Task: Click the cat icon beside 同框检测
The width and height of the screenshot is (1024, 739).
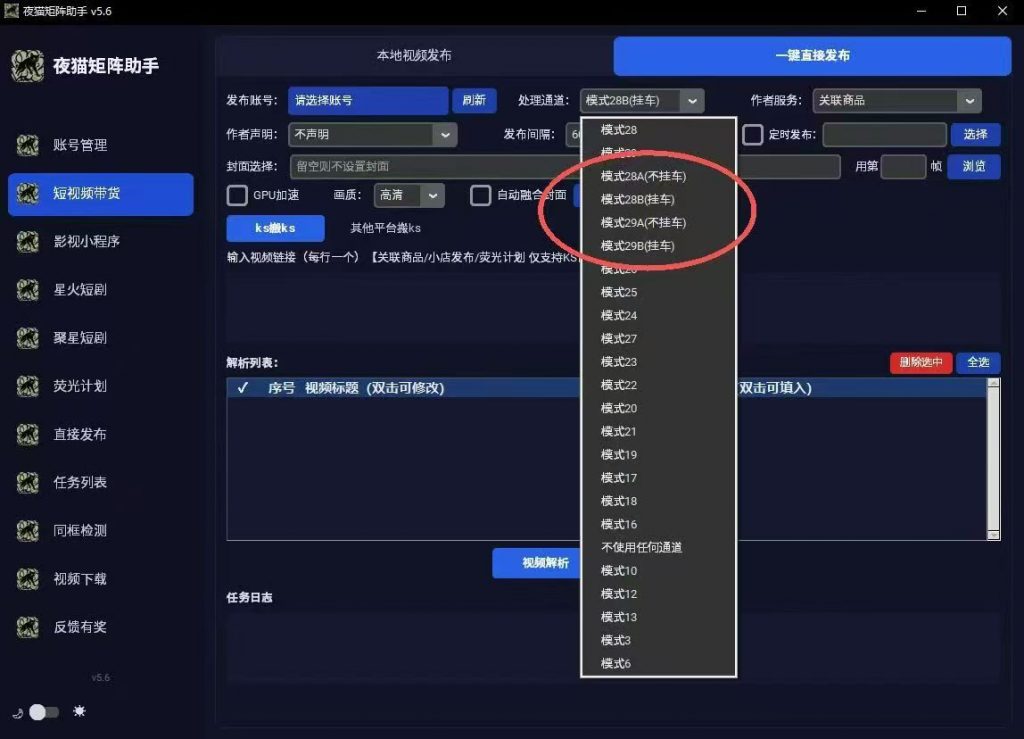Action: point(27,531)
